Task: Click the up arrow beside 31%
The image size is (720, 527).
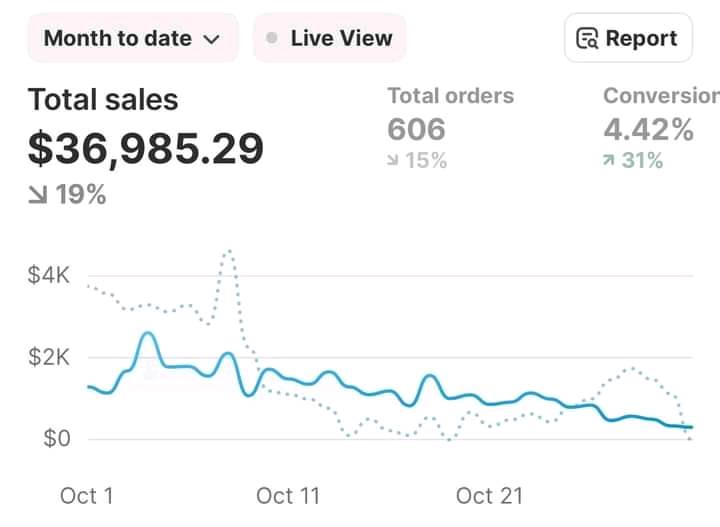Action: click(x=609, y=160)
